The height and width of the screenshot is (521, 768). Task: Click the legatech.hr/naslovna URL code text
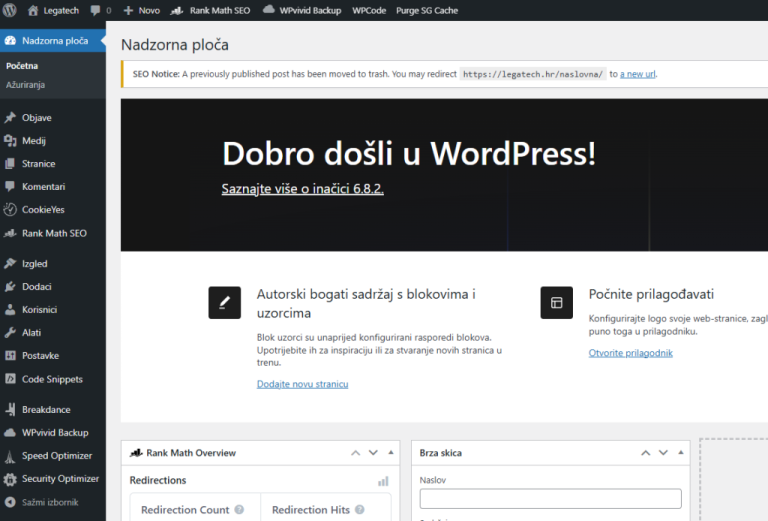[533, 74]
